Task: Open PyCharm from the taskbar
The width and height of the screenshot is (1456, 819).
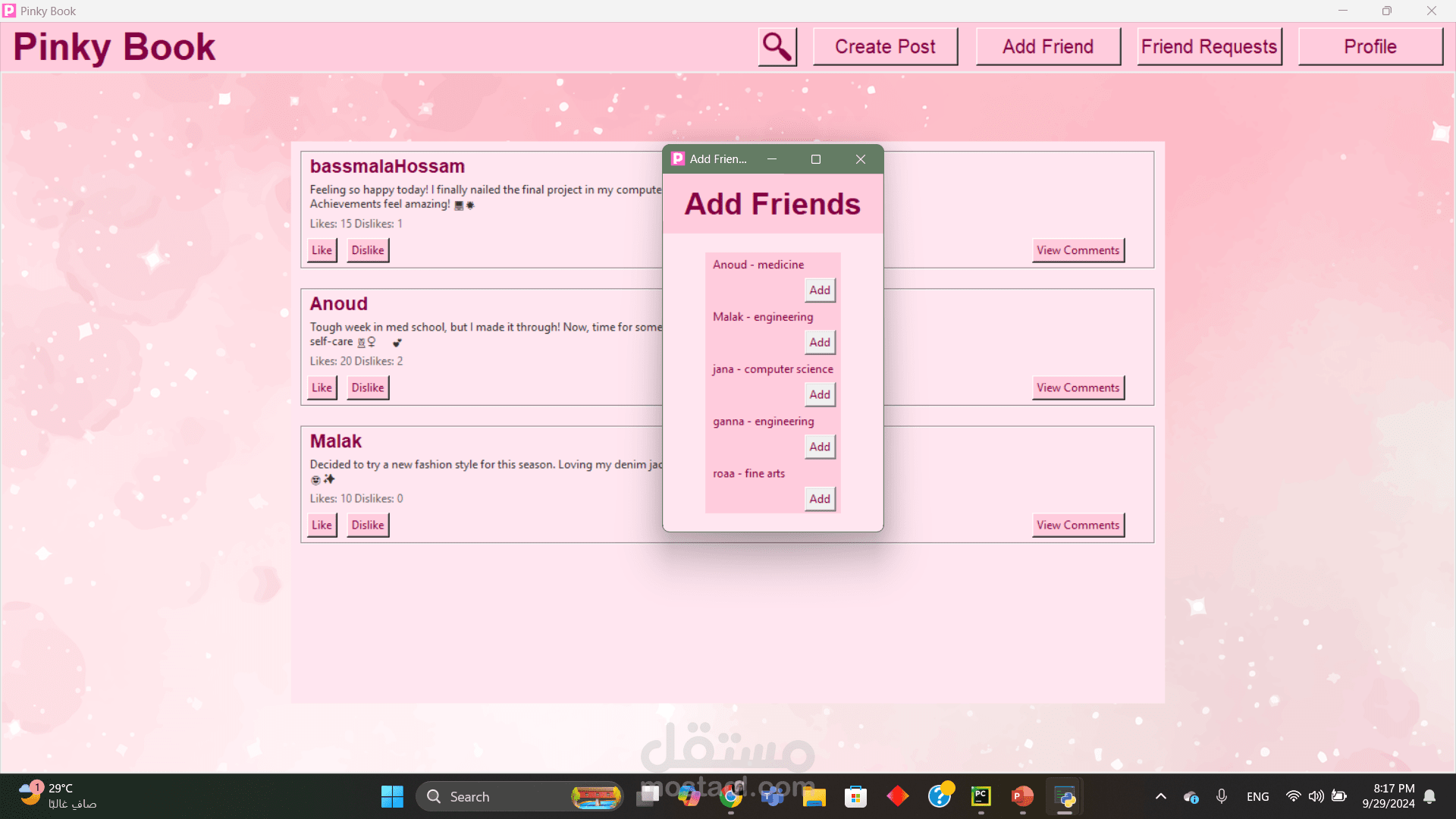Action: tap(981, 796)
